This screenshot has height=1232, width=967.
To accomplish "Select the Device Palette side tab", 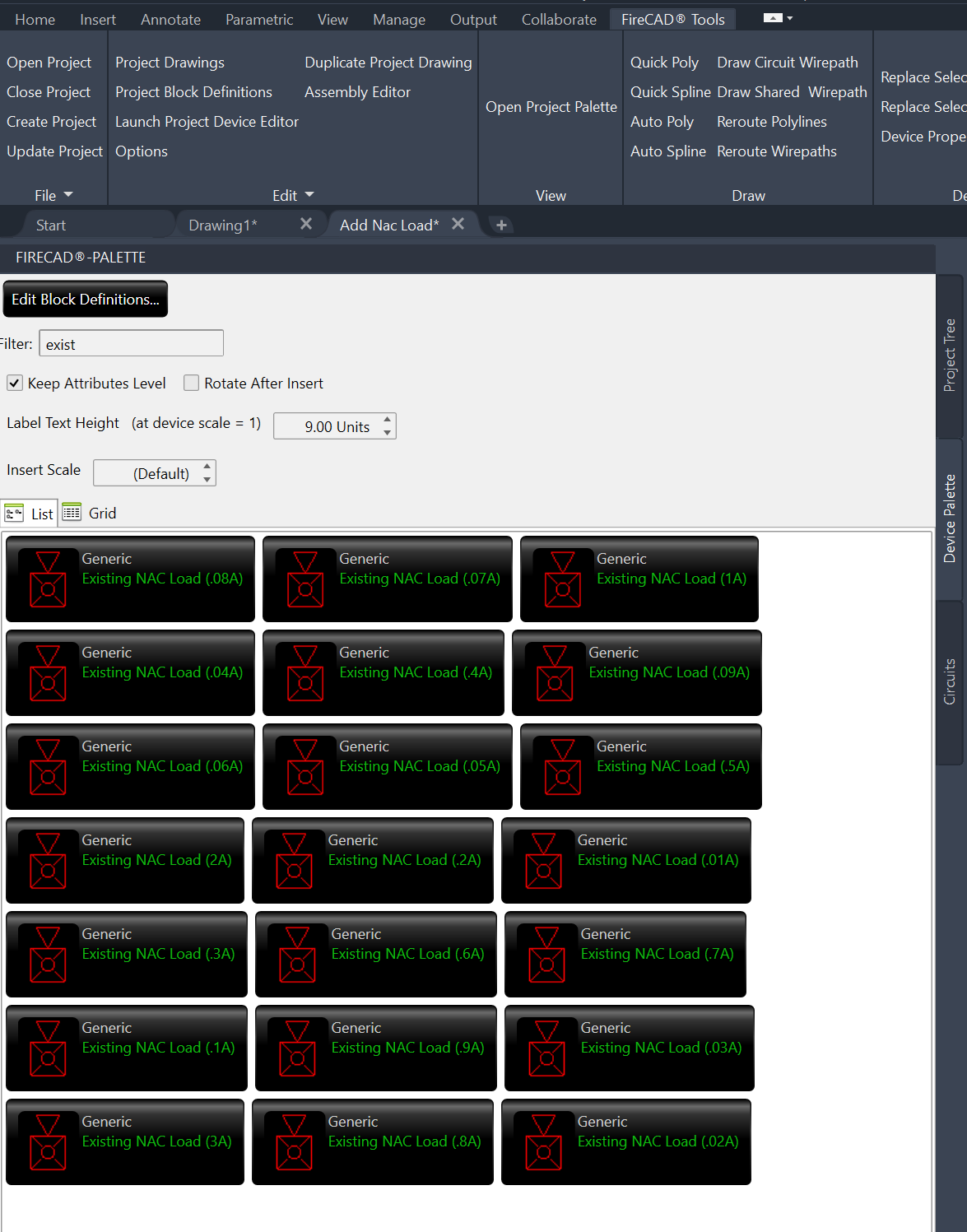I will tap(950, 518).
